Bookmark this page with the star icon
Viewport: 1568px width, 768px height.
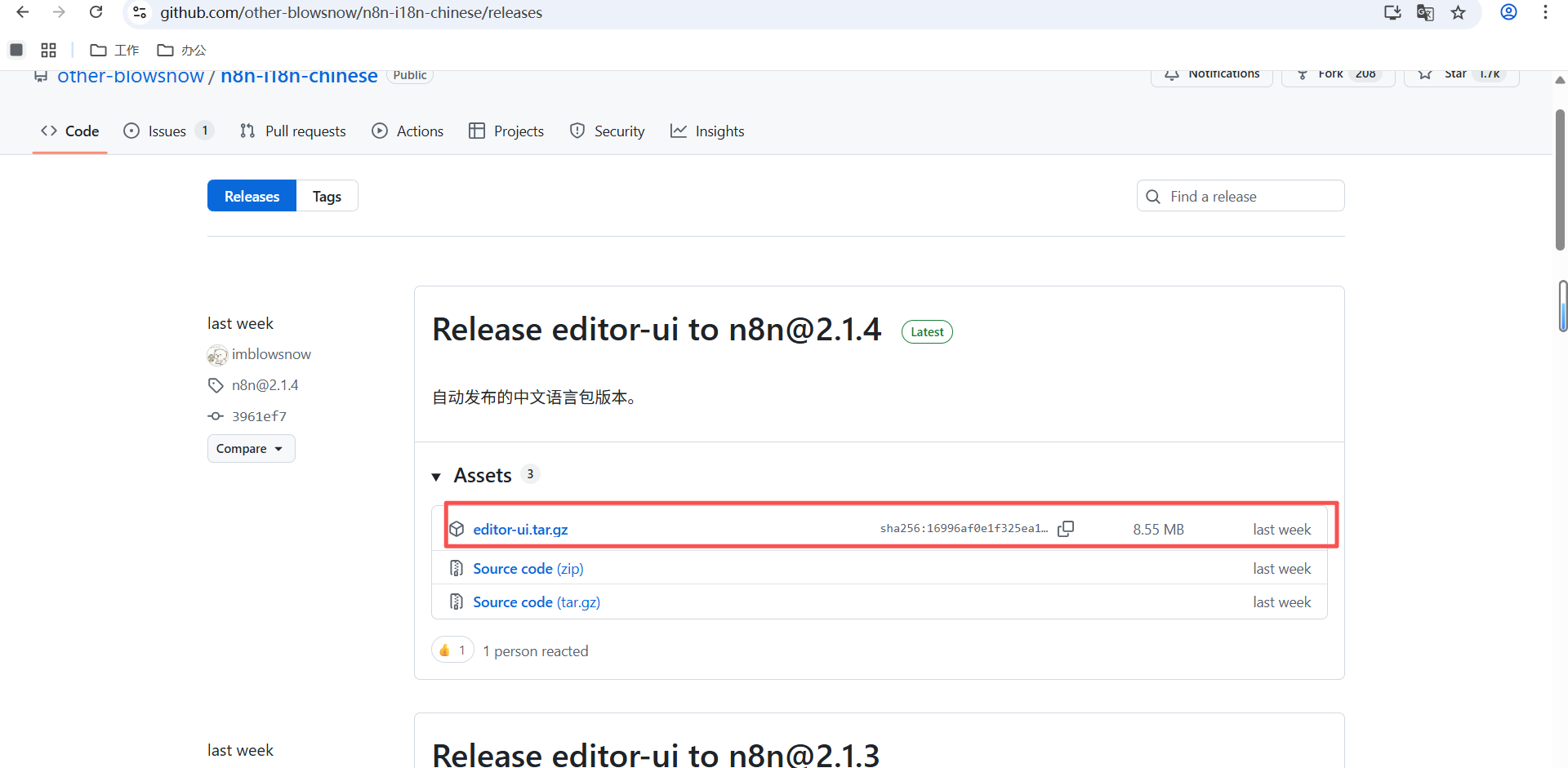click(x=1459, y=12)
